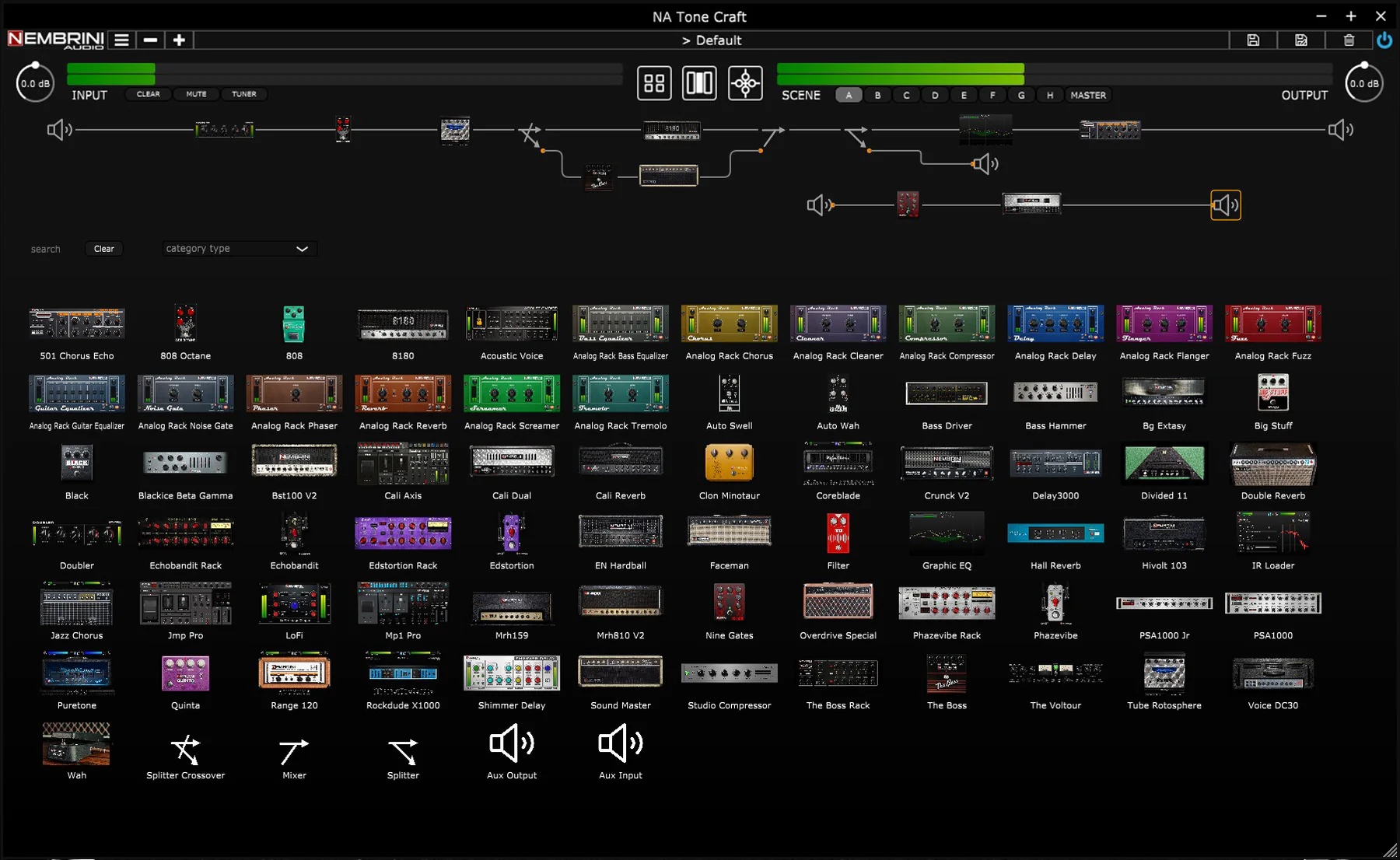The width and height of the screenshot is (1400, 860).
Task: Select the MASTER scene tab
Action: click(1088, 95)
